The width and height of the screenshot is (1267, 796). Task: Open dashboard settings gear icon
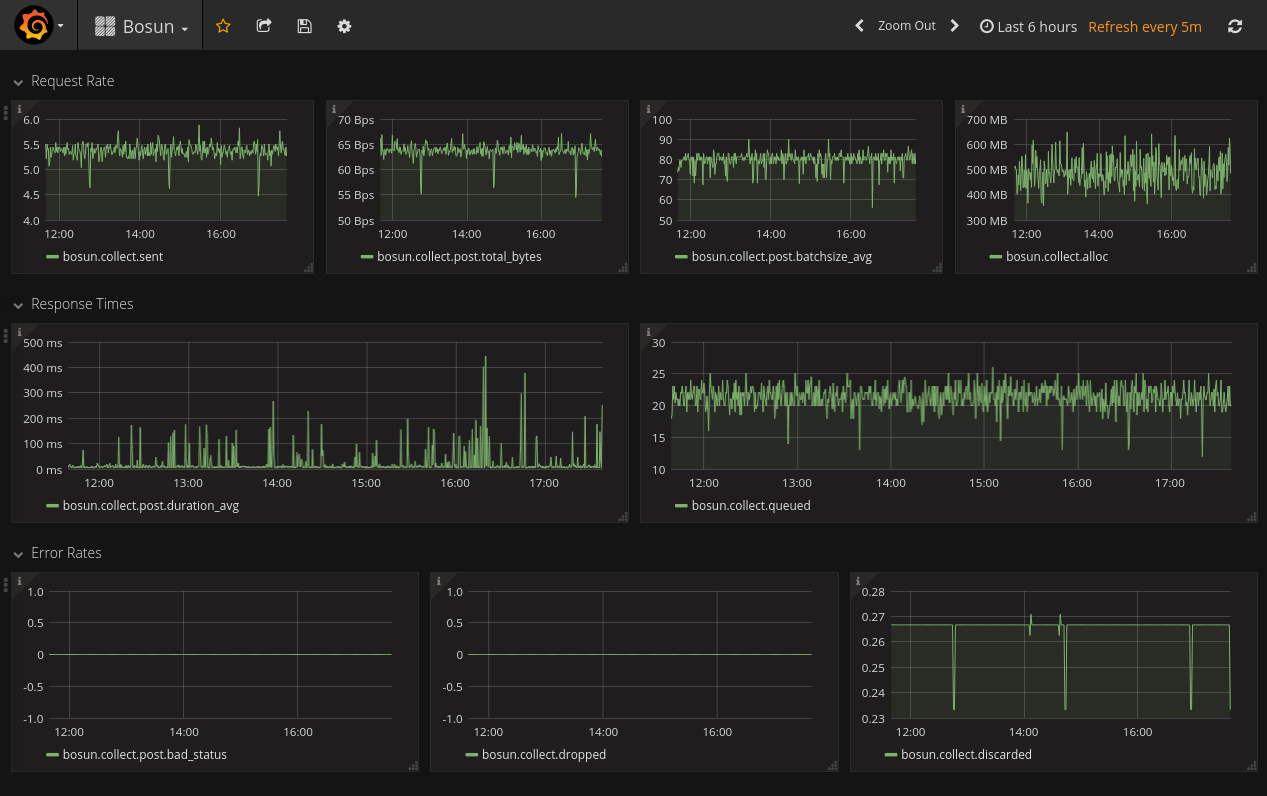pos(344,26)
